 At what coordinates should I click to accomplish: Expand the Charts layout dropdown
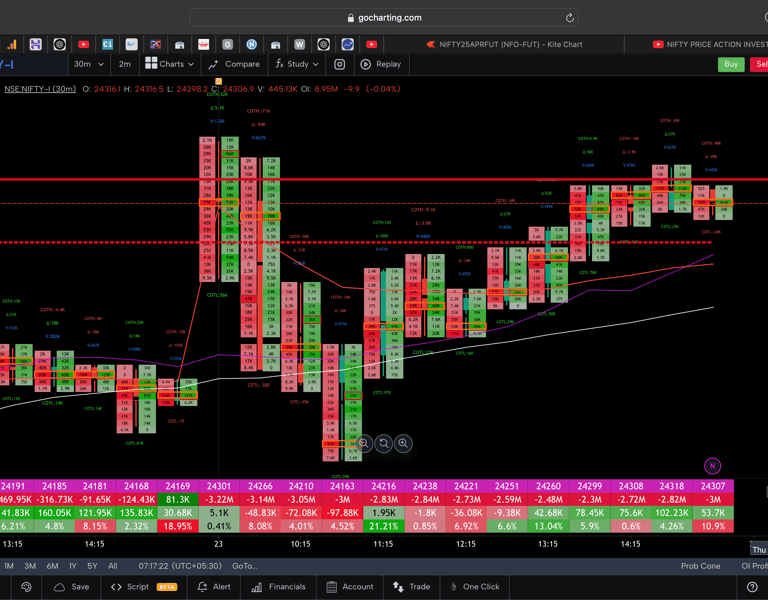[x=191, y=64]
